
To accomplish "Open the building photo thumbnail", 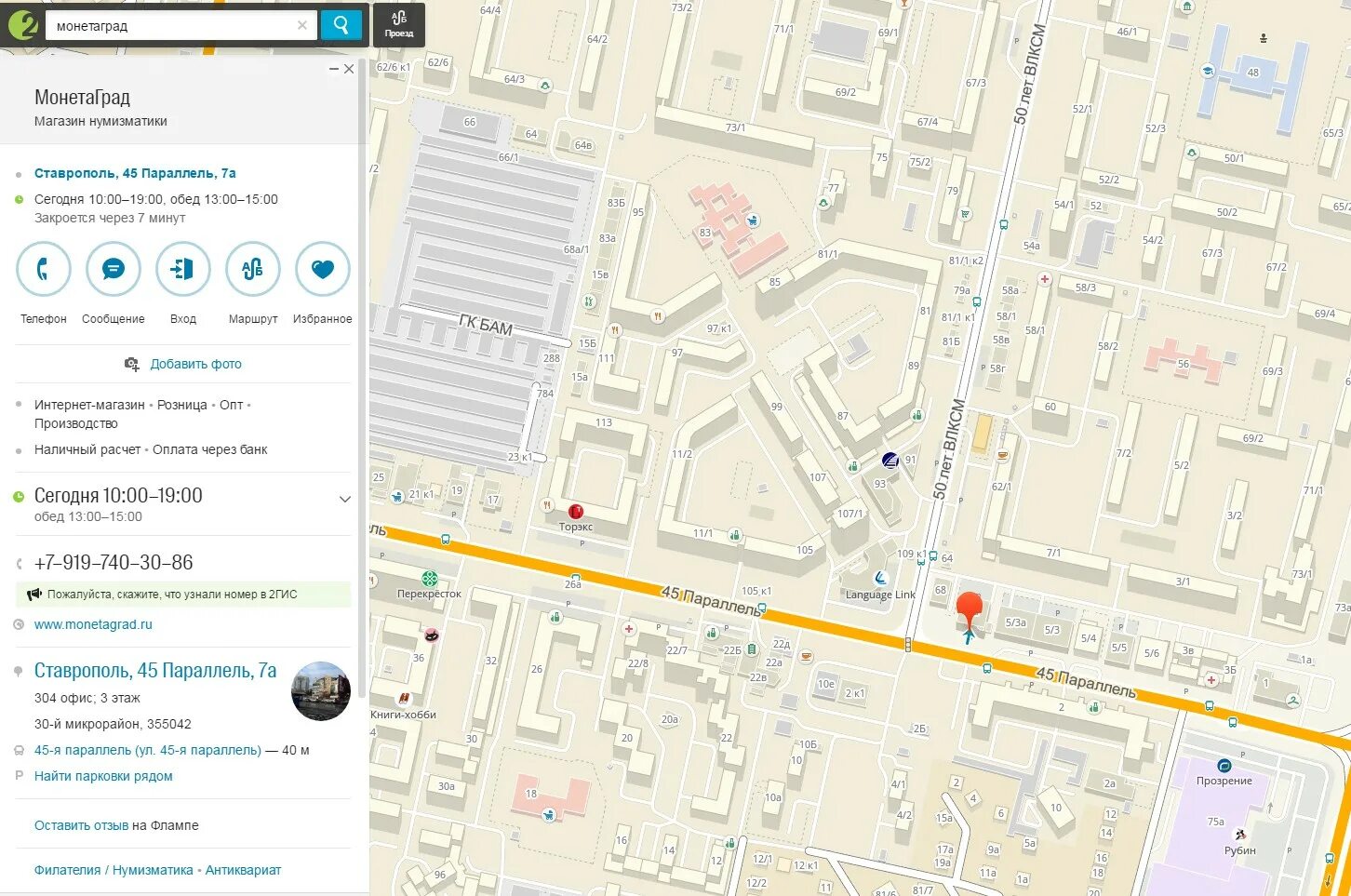I will coord(321,691).
